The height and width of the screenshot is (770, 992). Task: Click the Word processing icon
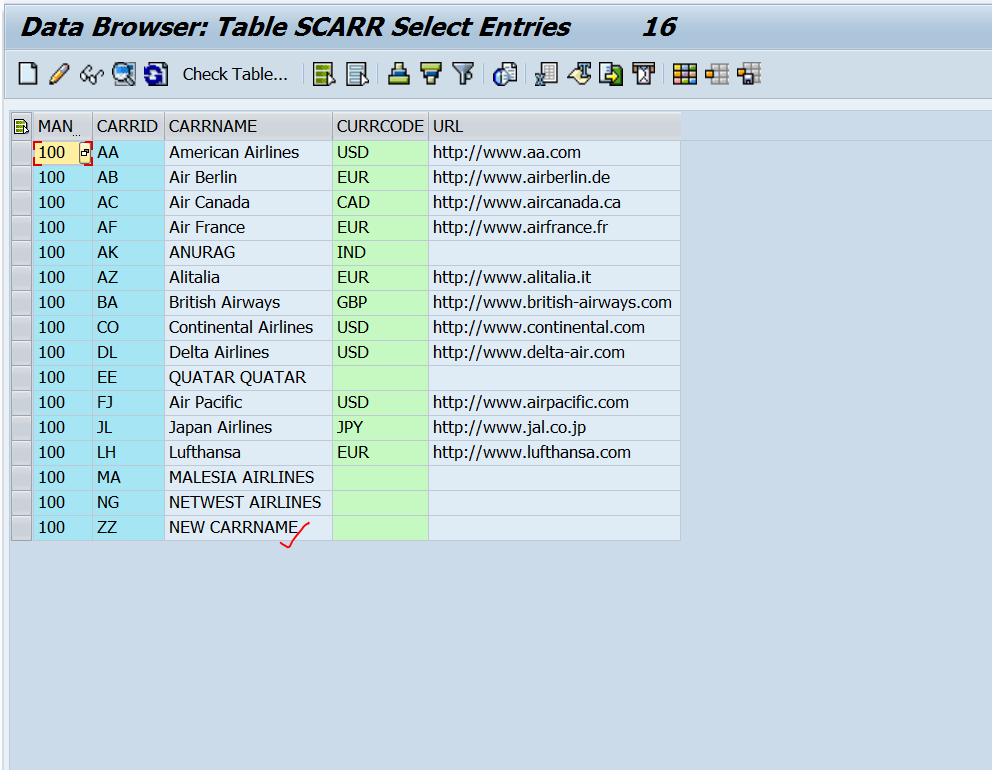(580, 74)
